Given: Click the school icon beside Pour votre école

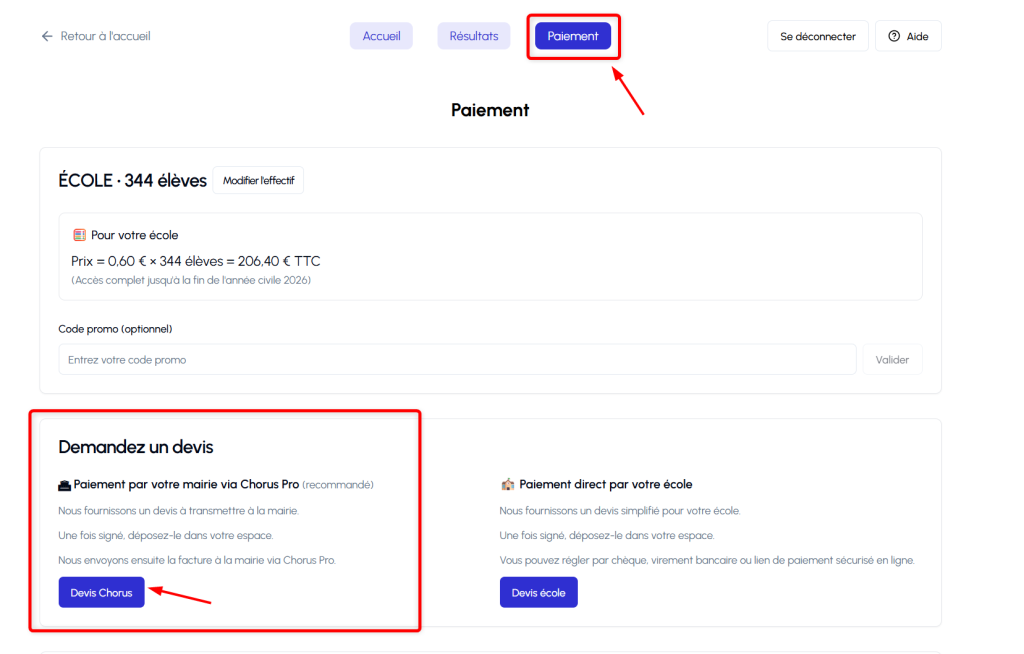Looking at the screenshot, I should pos(79,235).
